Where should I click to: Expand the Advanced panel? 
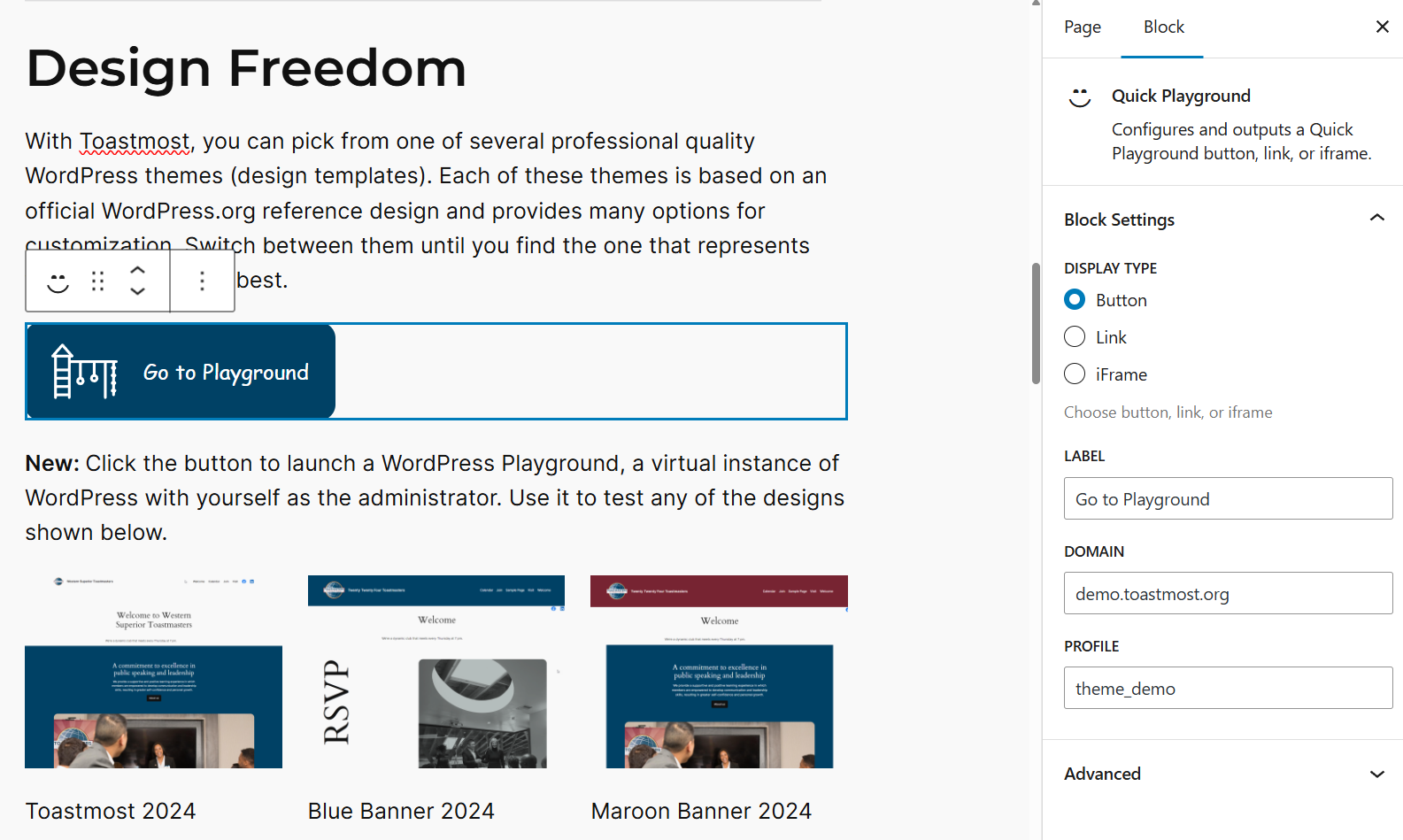pos(1376,774)
